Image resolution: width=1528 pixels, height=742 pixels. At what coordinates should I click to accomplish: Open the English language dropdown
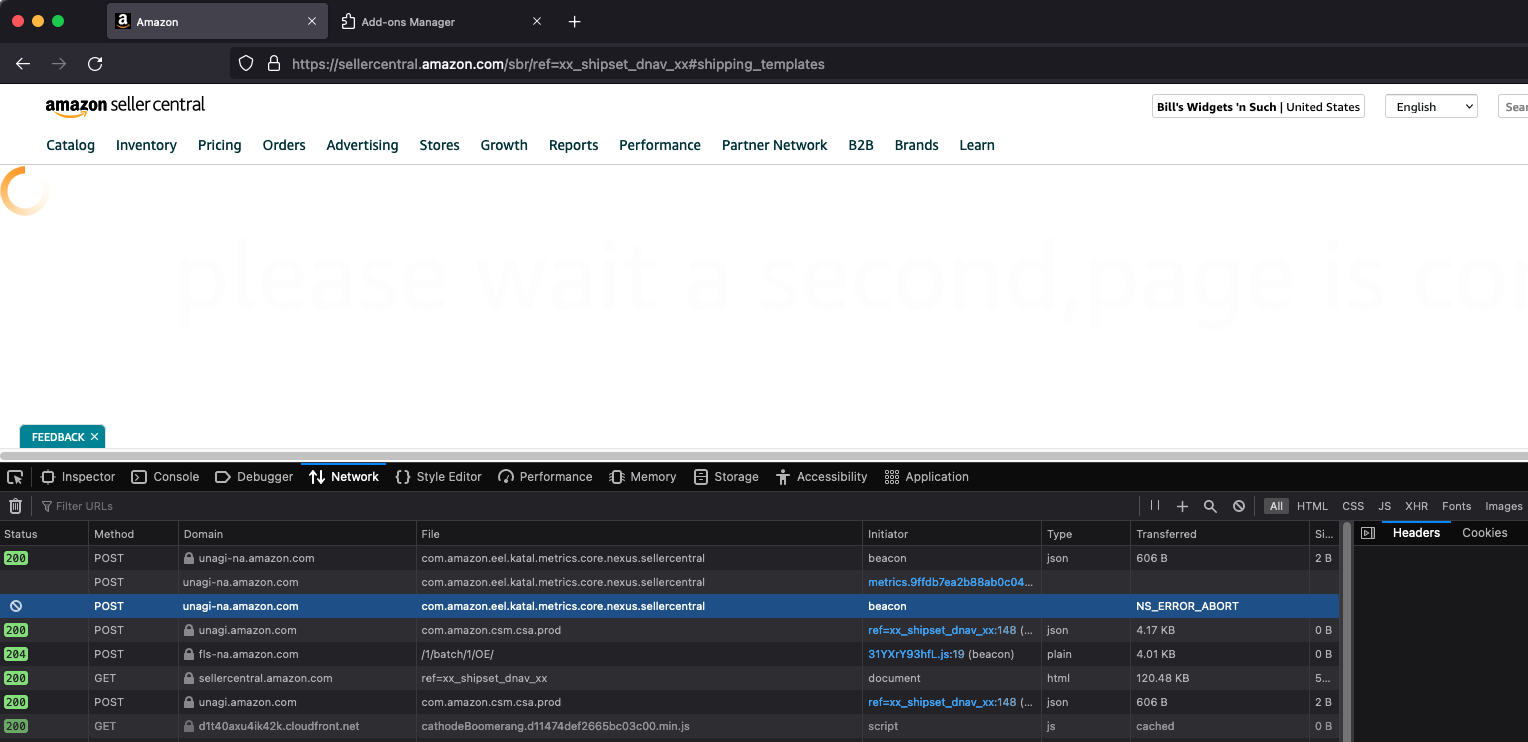coord(1431,106)
